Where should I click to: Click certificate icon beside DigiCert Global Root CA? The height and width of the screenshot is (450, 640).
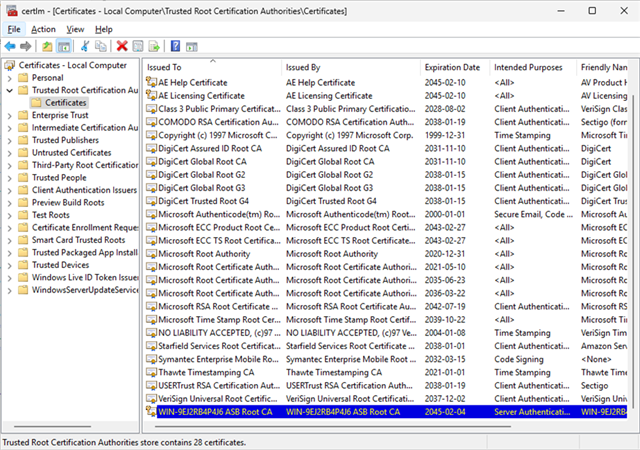[152, 161]
